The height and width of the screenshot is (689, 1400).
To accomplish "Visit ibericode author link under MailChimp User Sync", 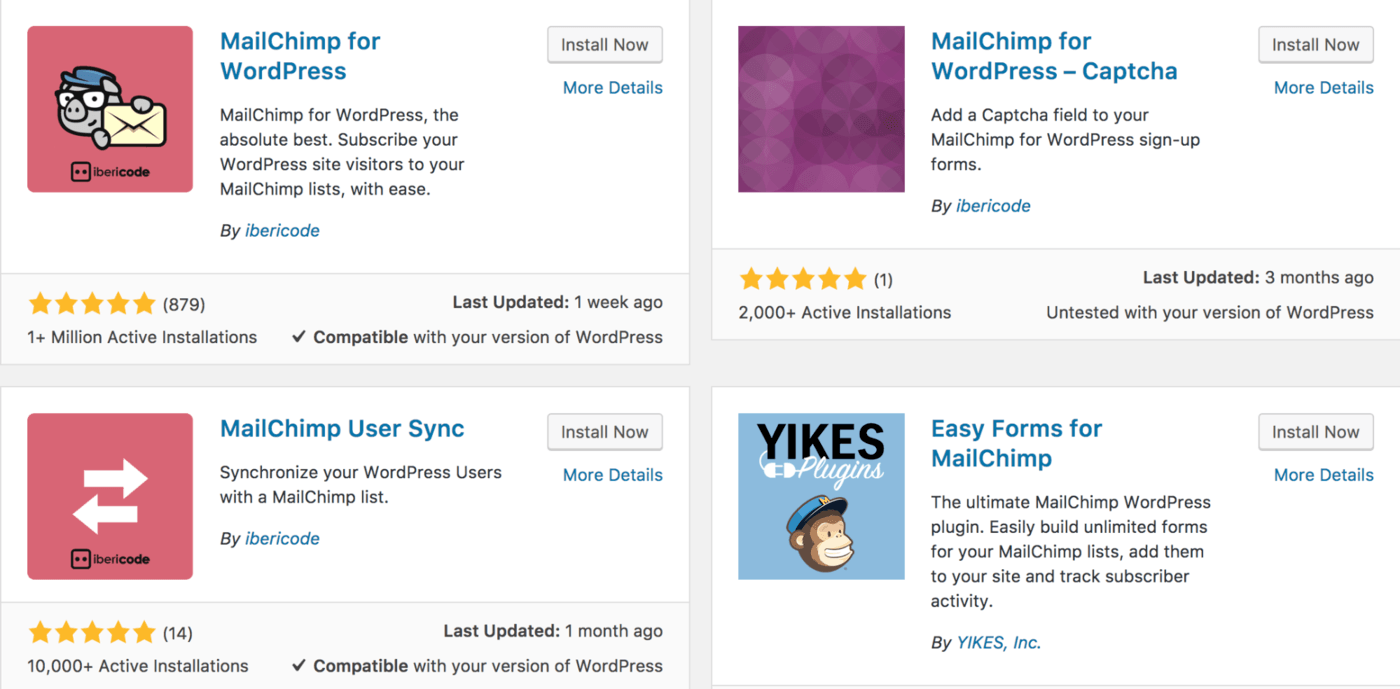I will pyautogui.click(x=282, y=539).
